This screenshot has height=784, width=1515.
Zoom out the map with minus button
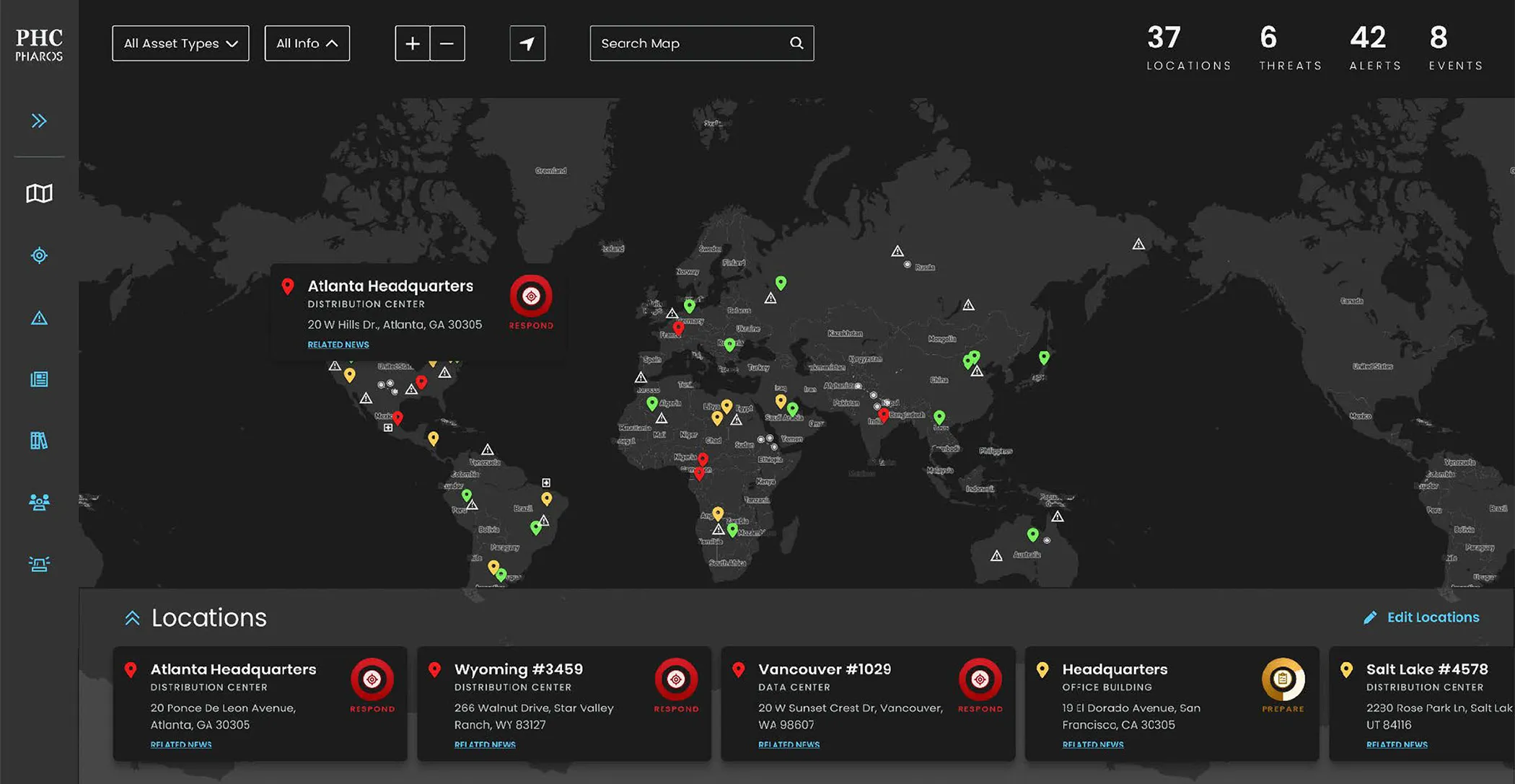click(447, 43)
